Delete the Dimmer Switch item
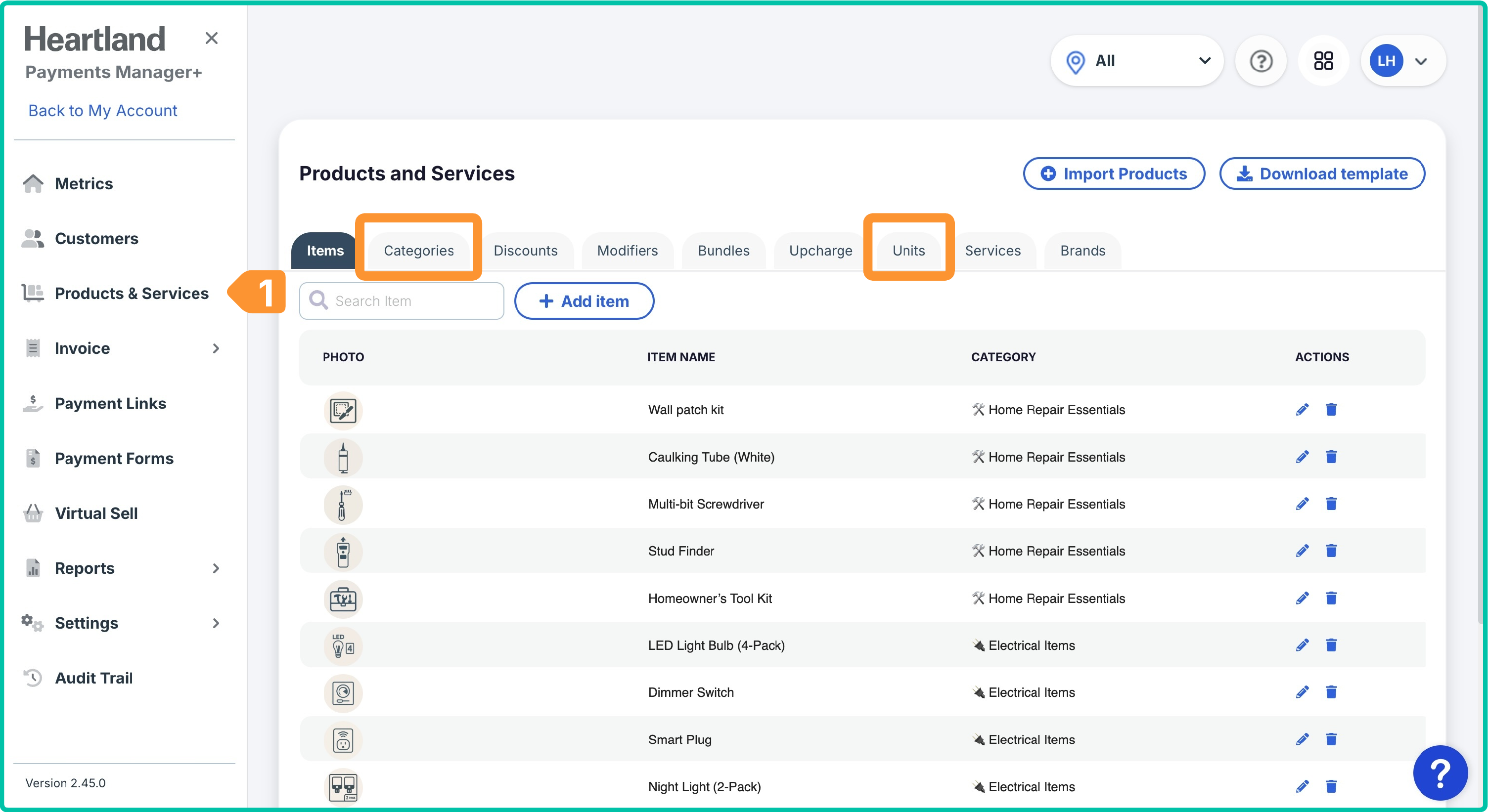 tap(1331, 692)
